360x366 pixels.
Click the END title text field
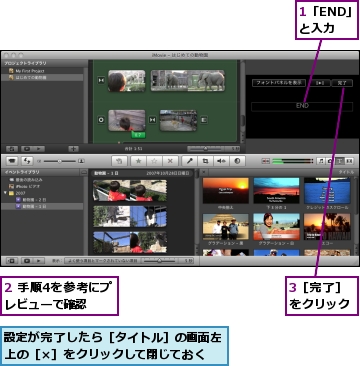[x=302, y=106]
